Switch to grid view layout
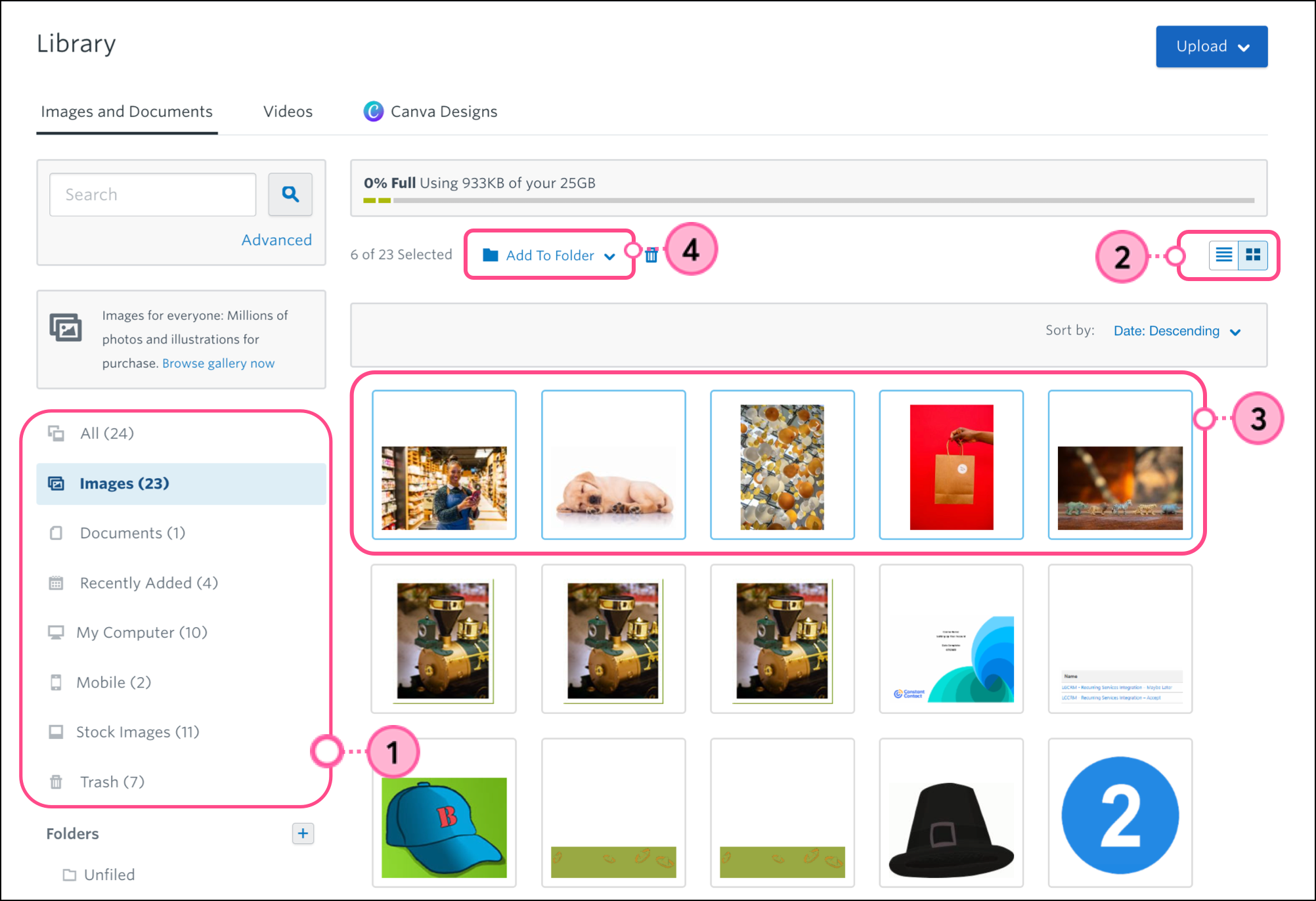This screenshot has width=1316, height=901. click(x=1253, y=255)
